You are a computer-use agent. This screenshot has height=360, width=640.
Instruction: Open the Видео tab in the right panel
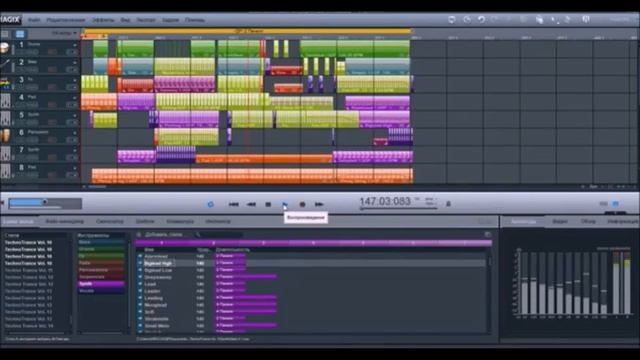click(x=560, y=221)
